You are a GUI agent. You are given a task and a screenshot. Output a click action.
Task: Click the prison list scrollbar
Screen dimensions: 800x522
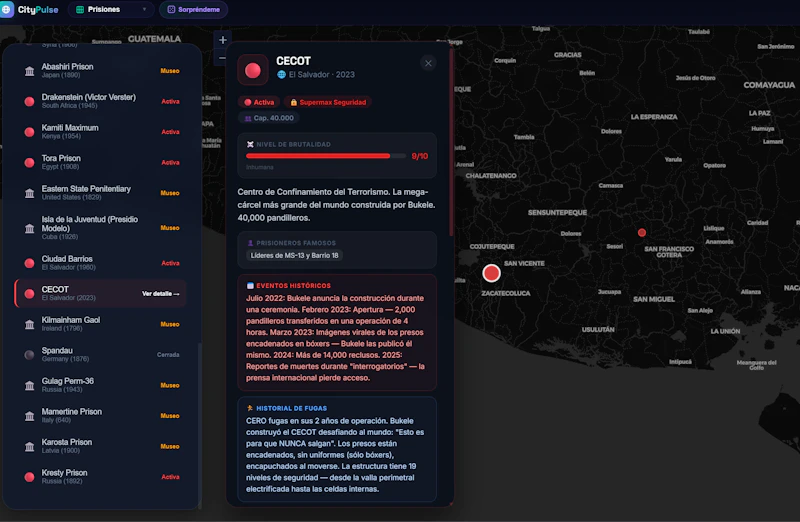pos(199,424)
